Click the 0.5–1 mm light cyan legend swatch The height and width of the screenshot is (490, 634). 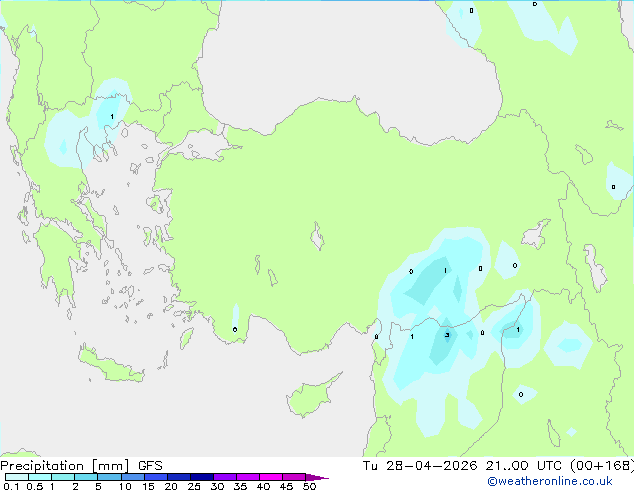[x=40, y=477]
